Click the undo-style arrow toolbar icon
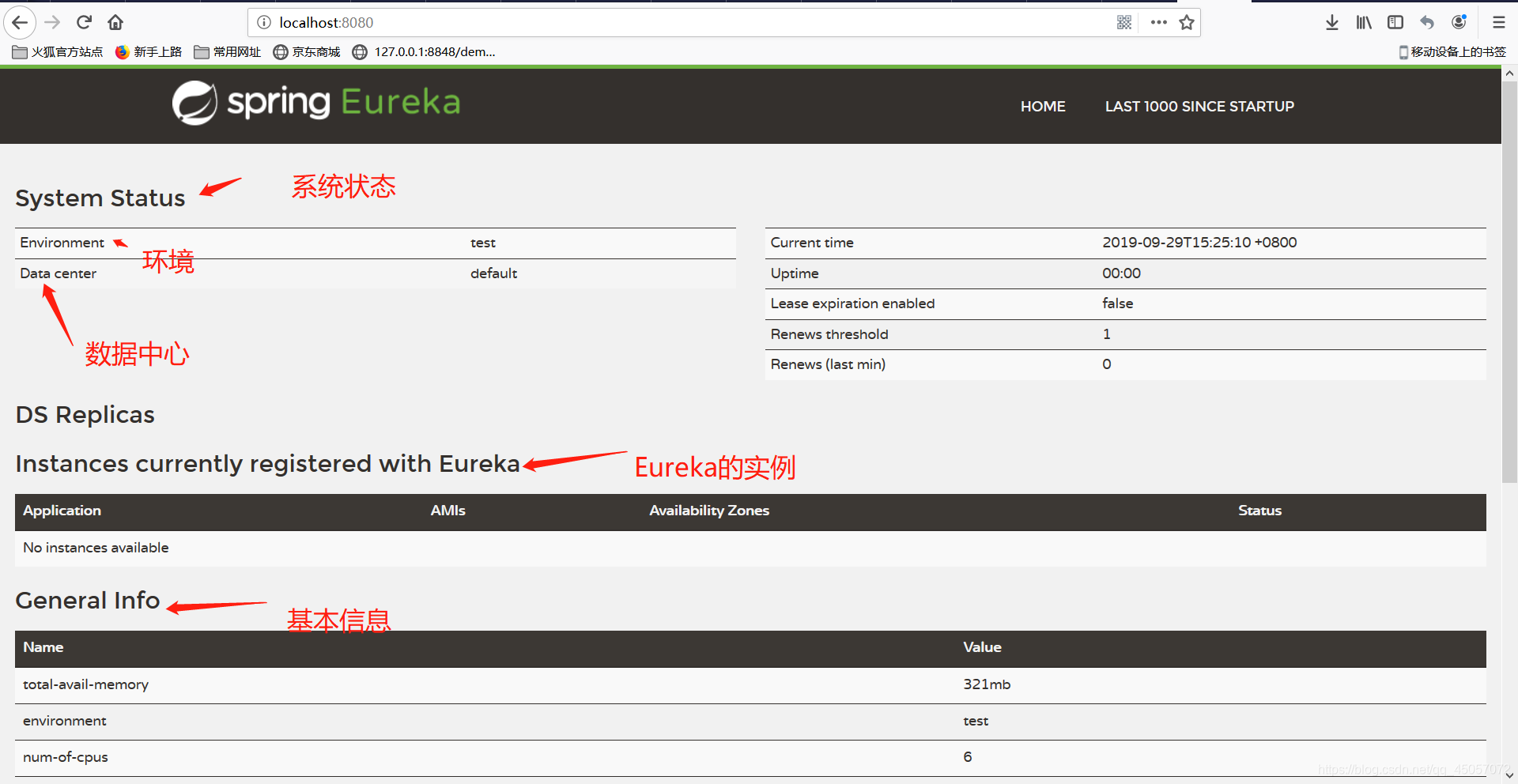 pos(1427,22)
